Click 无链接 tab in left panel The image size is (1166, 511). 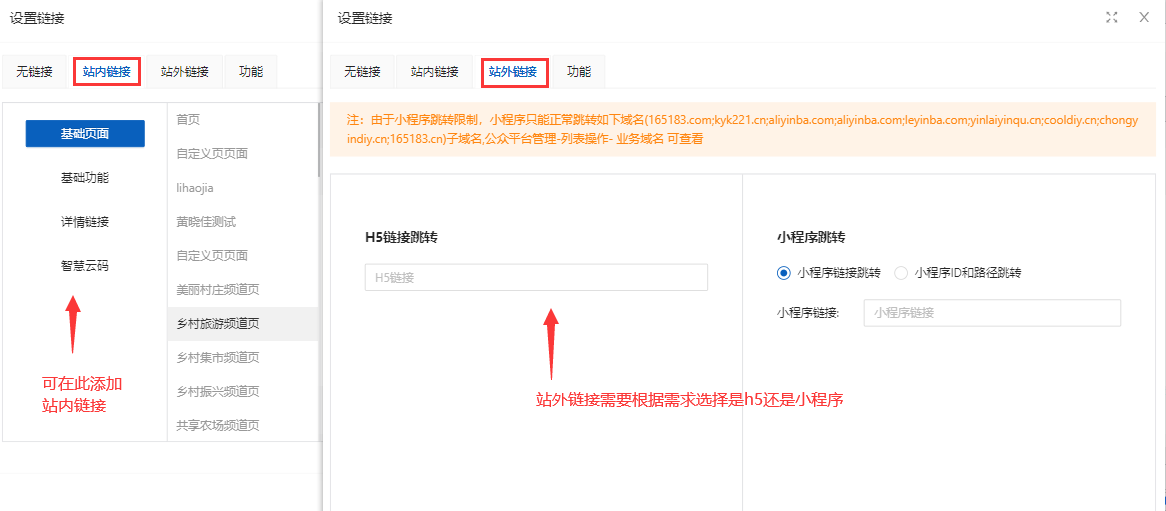point(34,72)
